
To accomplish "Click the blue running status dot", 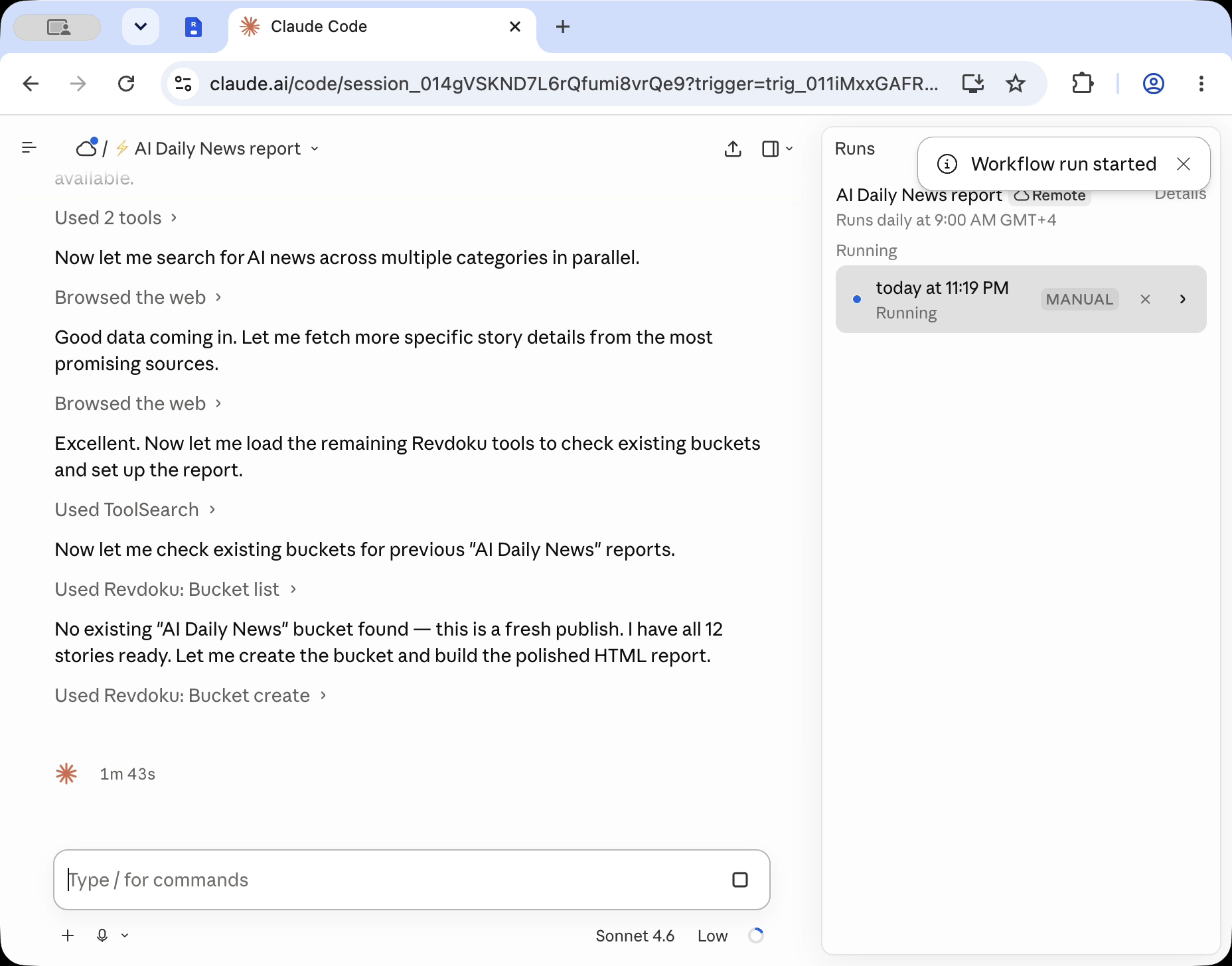I will pyautogui.click(x=857, y=299).
